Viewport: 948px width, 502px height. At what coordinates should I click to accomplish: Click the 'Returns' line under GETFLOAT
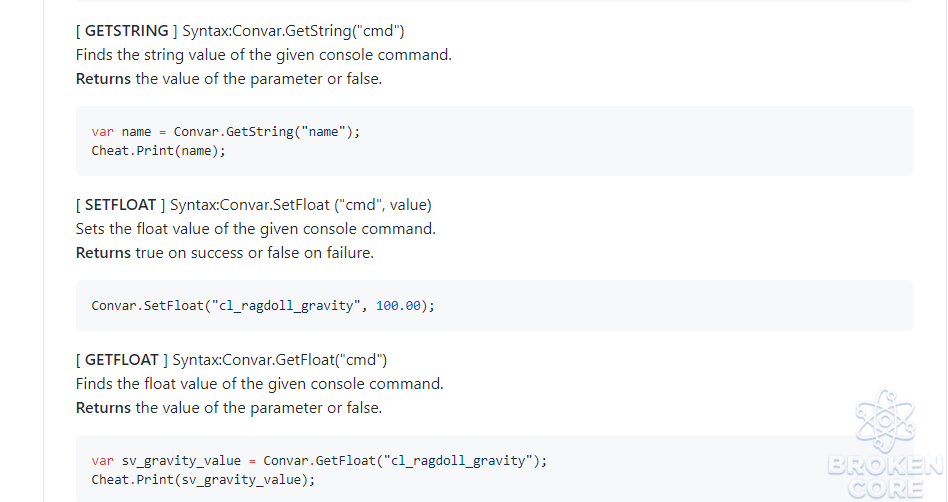coord(229,408)
